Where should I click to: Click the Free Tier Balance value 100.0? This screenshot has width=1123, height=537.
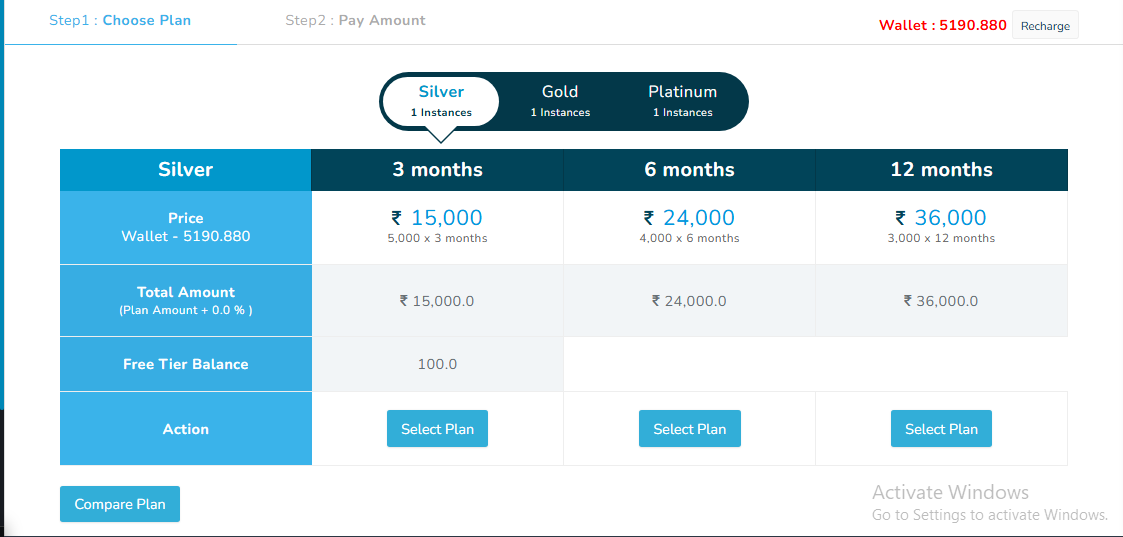pos(437,364)
